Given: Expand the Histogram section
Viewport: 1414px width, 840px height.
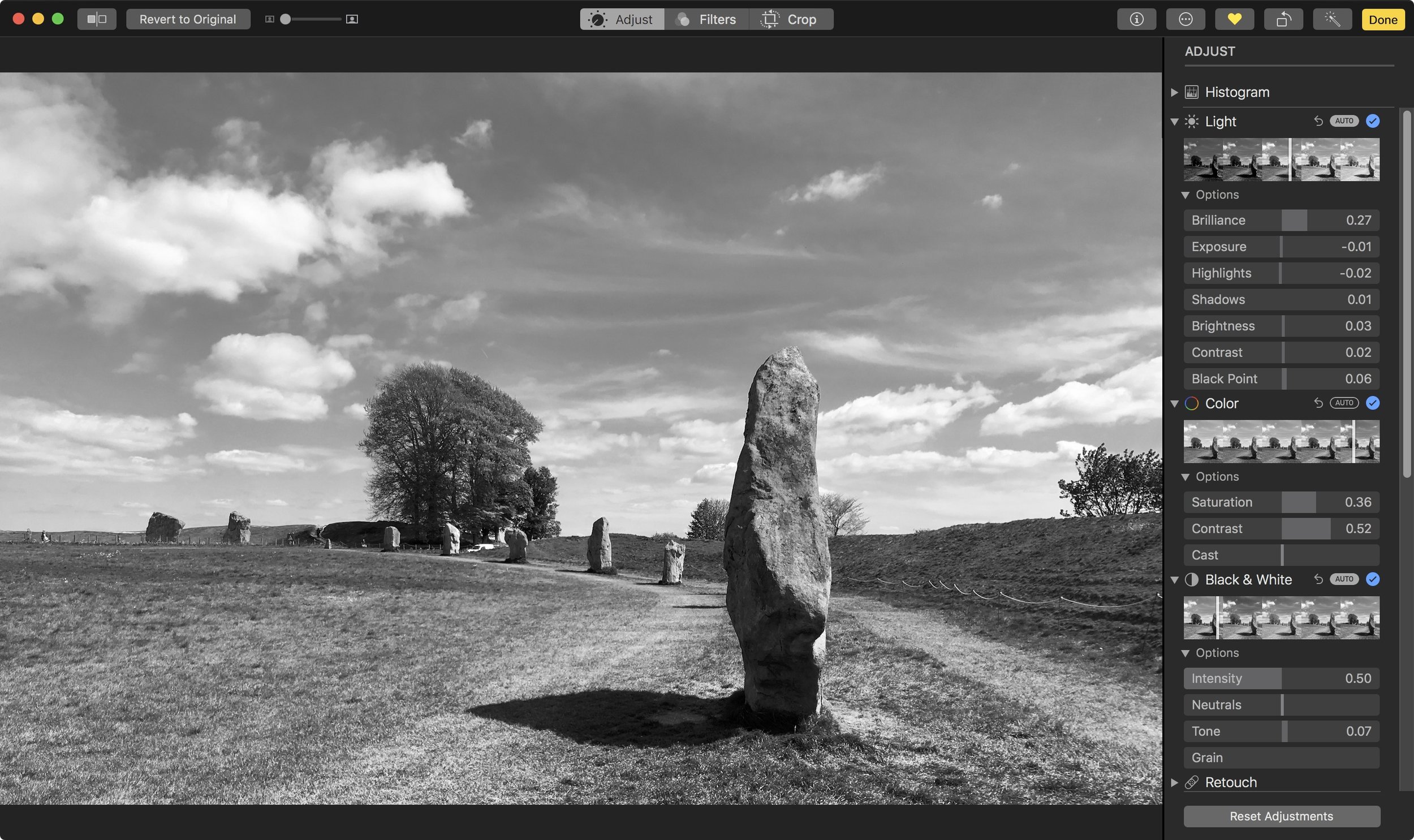Looking at the screenshot, I should coord(1175,92).
